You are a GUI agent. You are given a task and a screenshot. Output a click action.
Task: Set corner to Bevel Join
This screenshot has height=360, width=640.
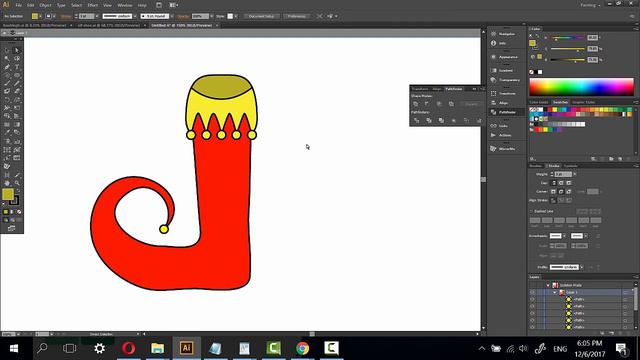[569, 191]
